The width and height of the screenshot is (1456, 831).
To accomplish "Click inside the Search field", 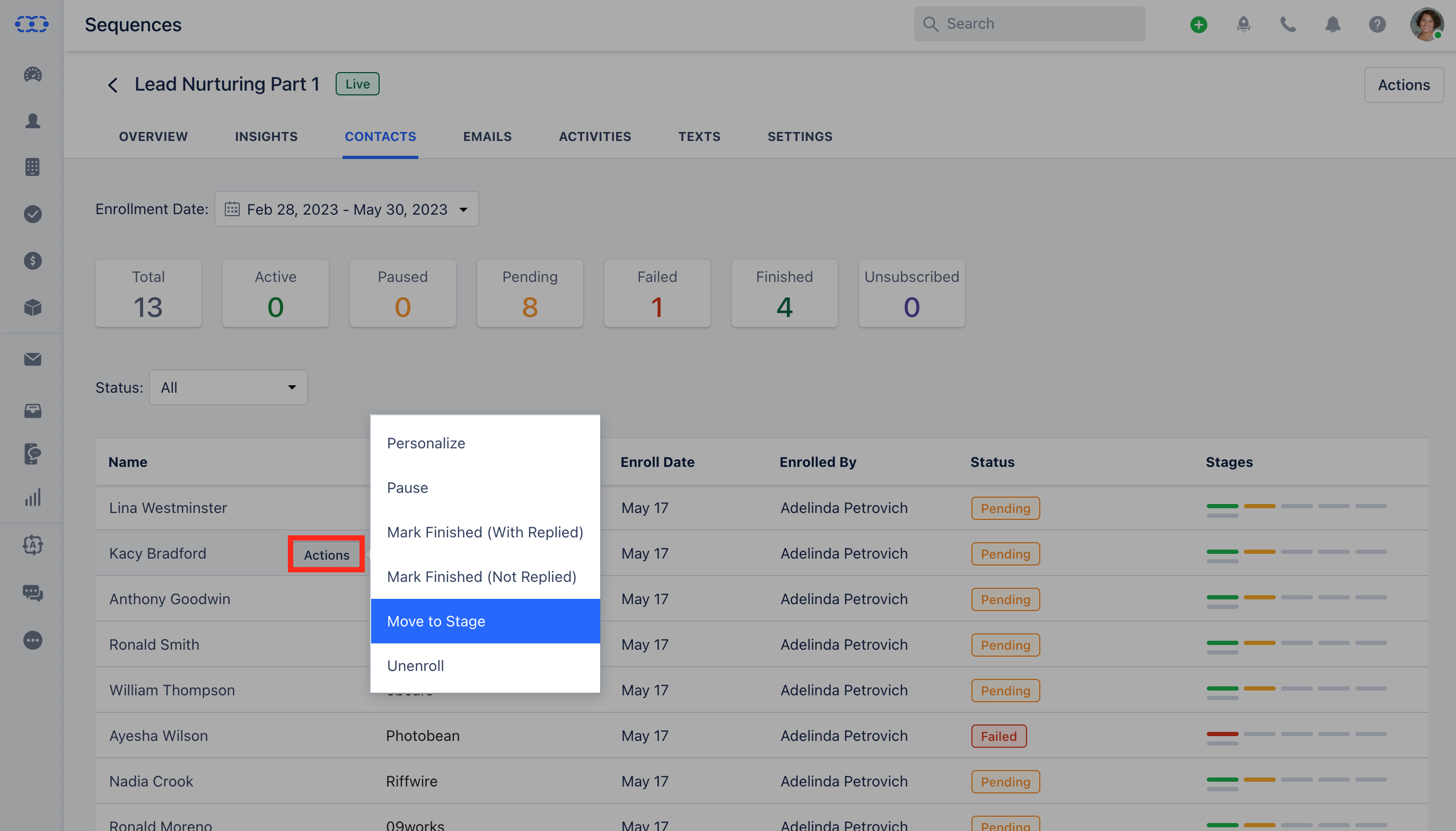I will click(x=1028, y=23).
